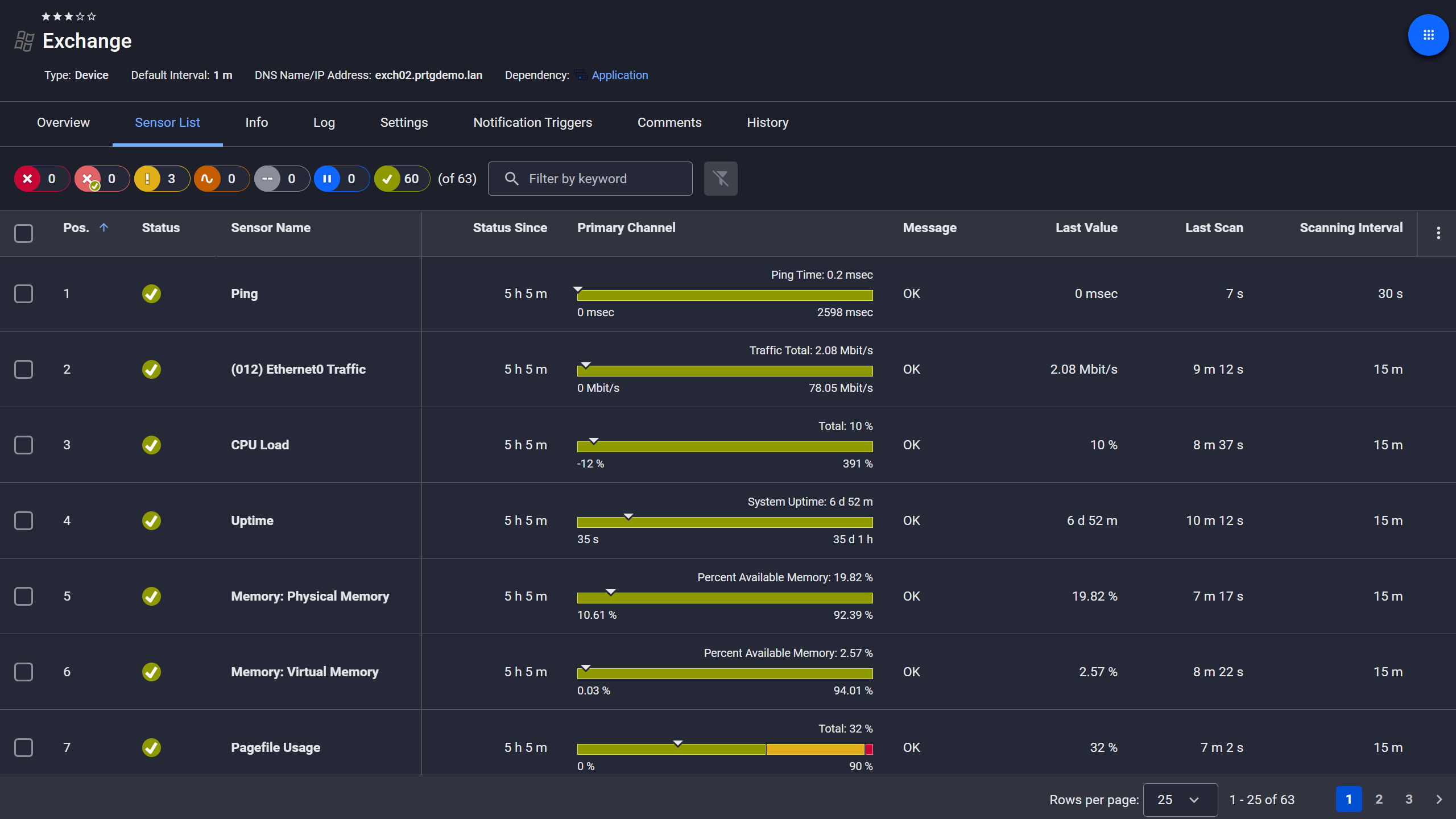Image resolution: width=1456 pixels, height=819 pixels.
Task: Click Ping sensor green status icon
Action: [151, 294]
